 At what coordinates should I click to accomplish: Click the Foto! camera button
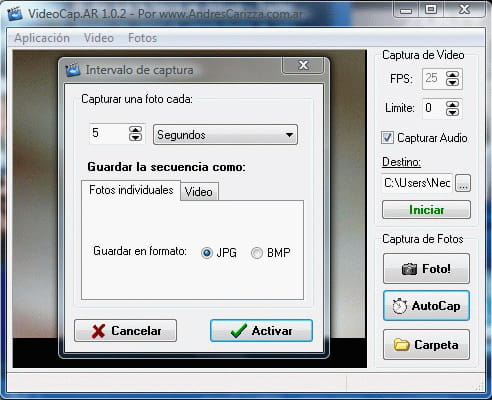[x=426, y=269]
